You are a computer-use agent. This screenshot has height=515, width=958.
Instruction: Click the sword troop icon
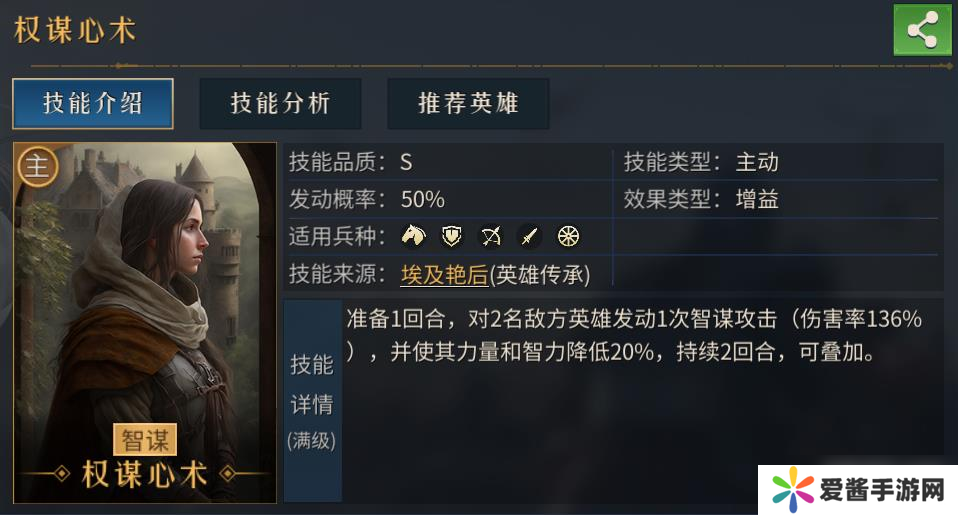[530, 236]
